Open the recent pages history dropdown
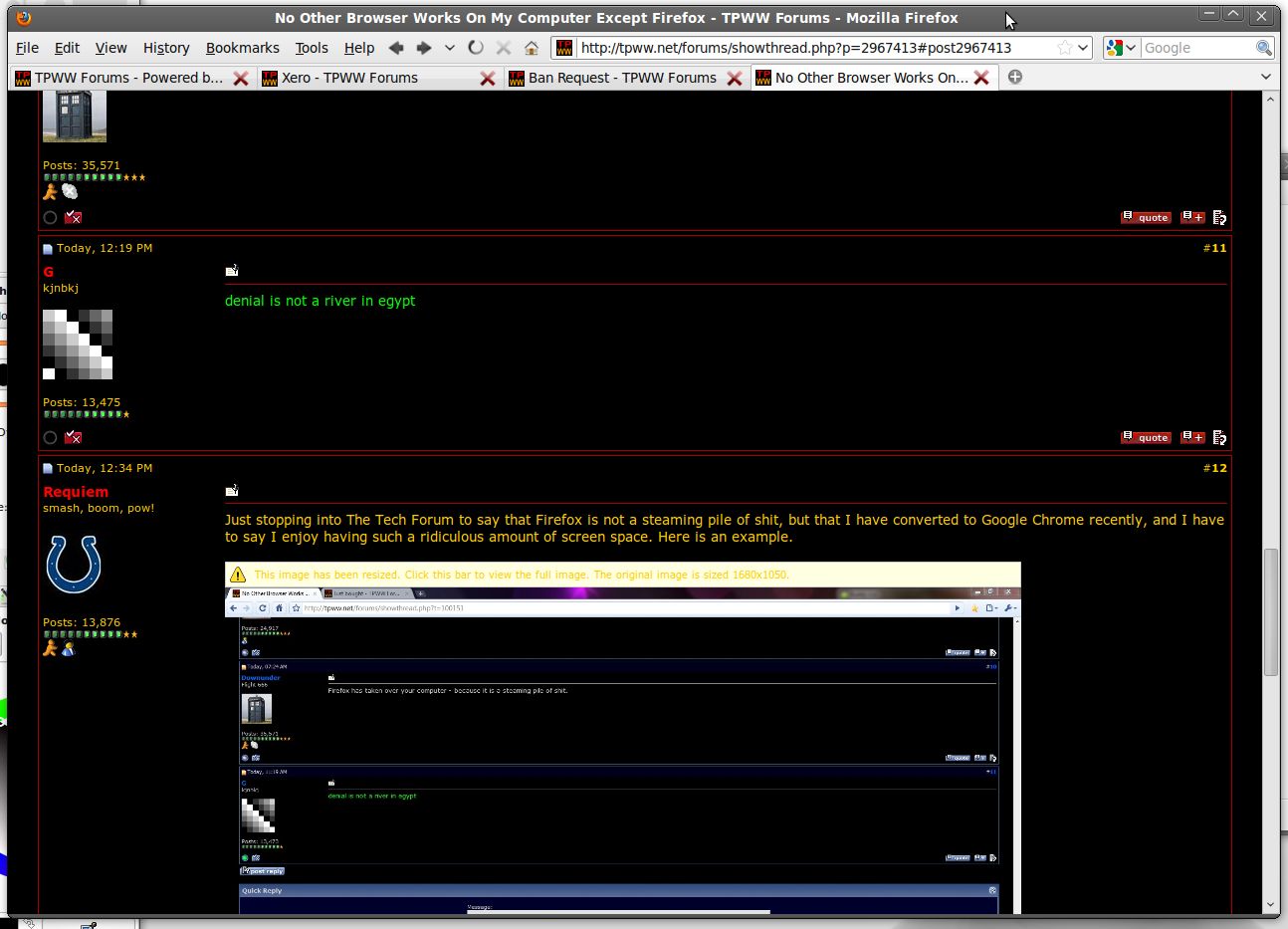The image size is (1288, 929). pos(450,48)
